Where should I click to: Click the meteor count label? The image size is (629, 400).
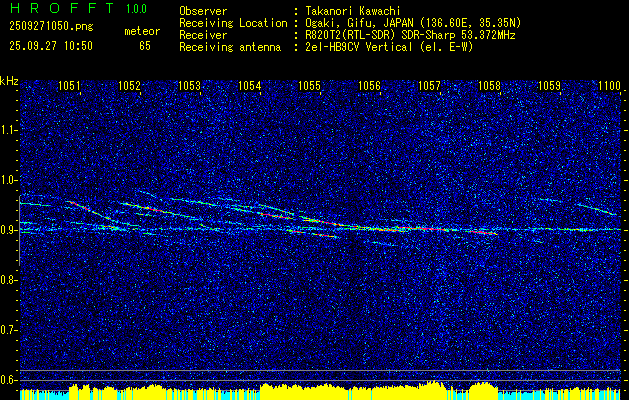pos(142,31)
